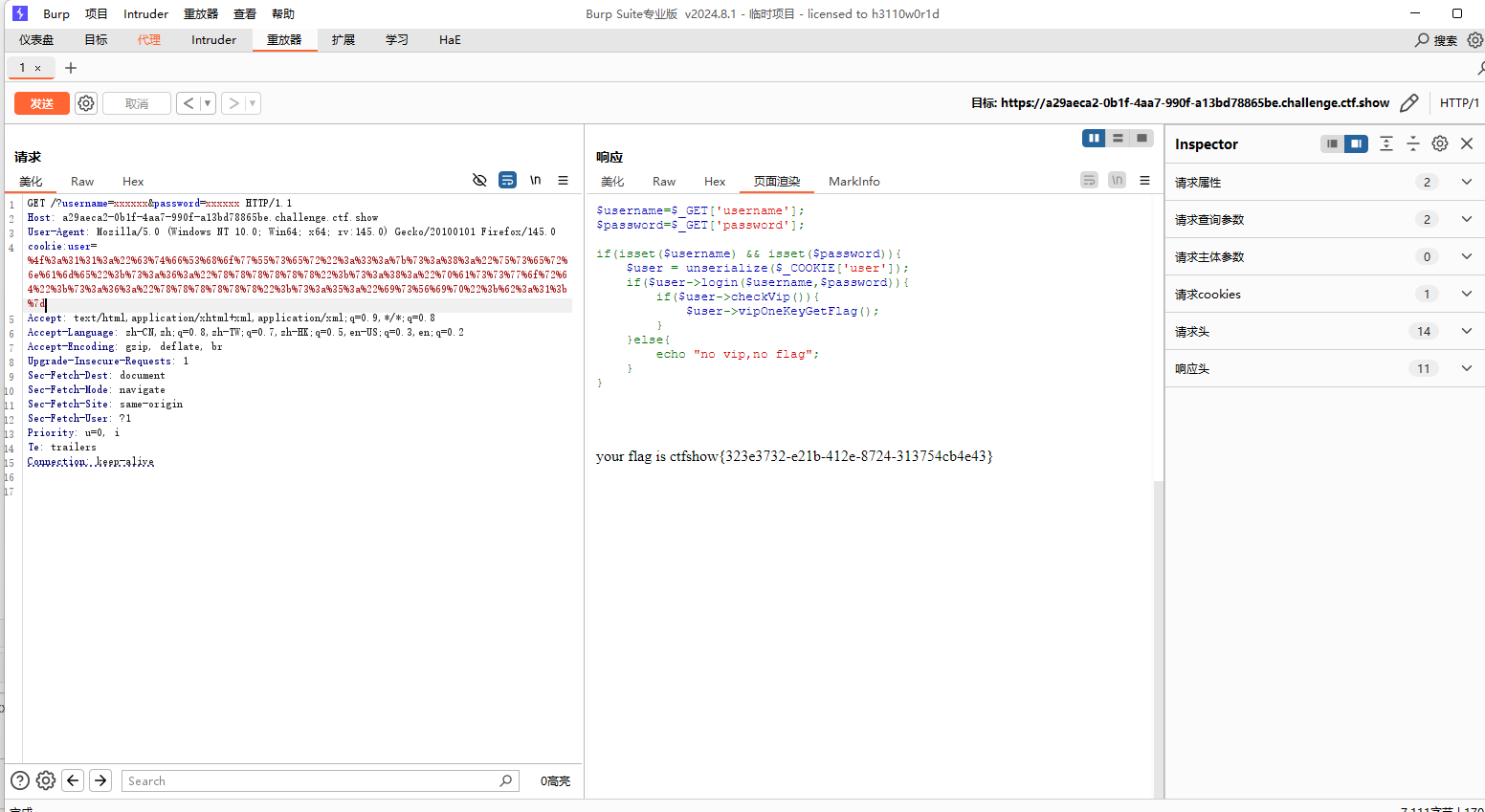Open the 查看 menu
This screenshot has height=812, width=1485.
[245, 13]
